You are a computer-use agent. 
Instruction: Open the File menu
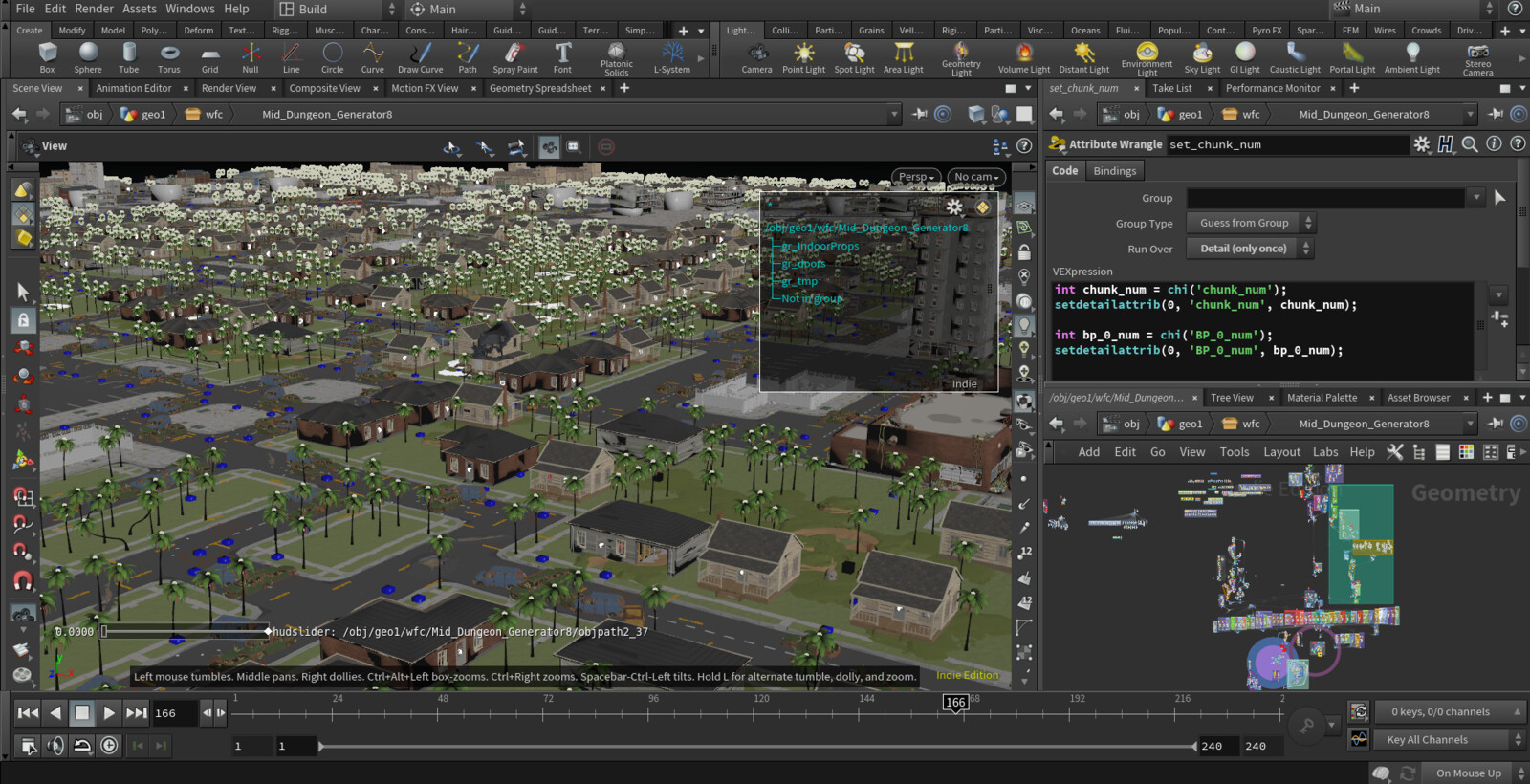coord(26,9)
